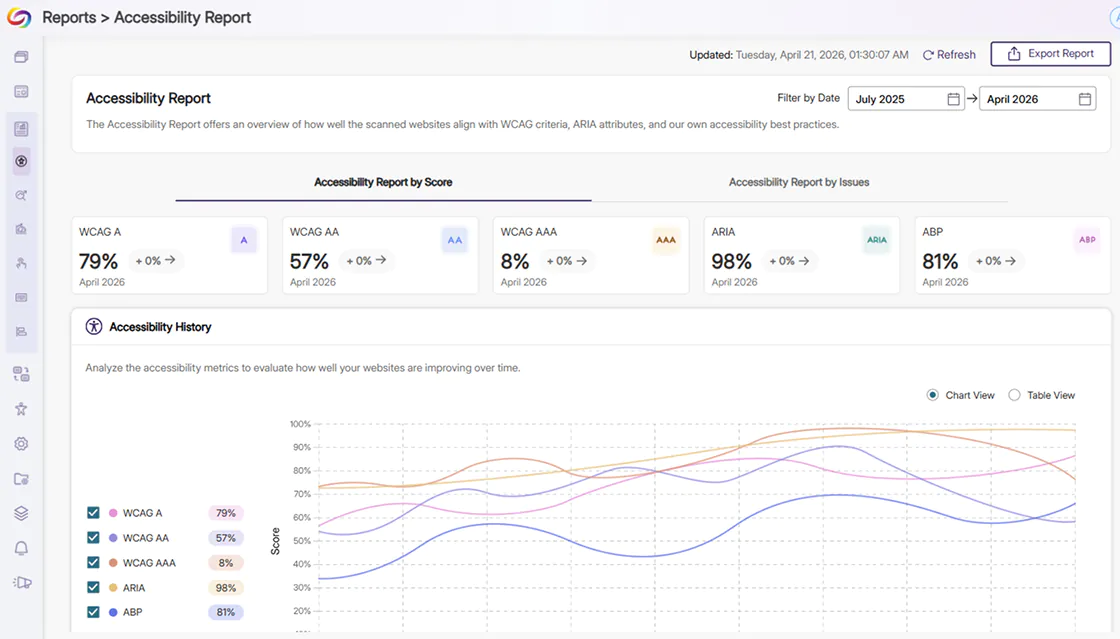Click the Refresh link
Image resolution: width=1120 pixels, height=639 pixels.
point(949,55)
